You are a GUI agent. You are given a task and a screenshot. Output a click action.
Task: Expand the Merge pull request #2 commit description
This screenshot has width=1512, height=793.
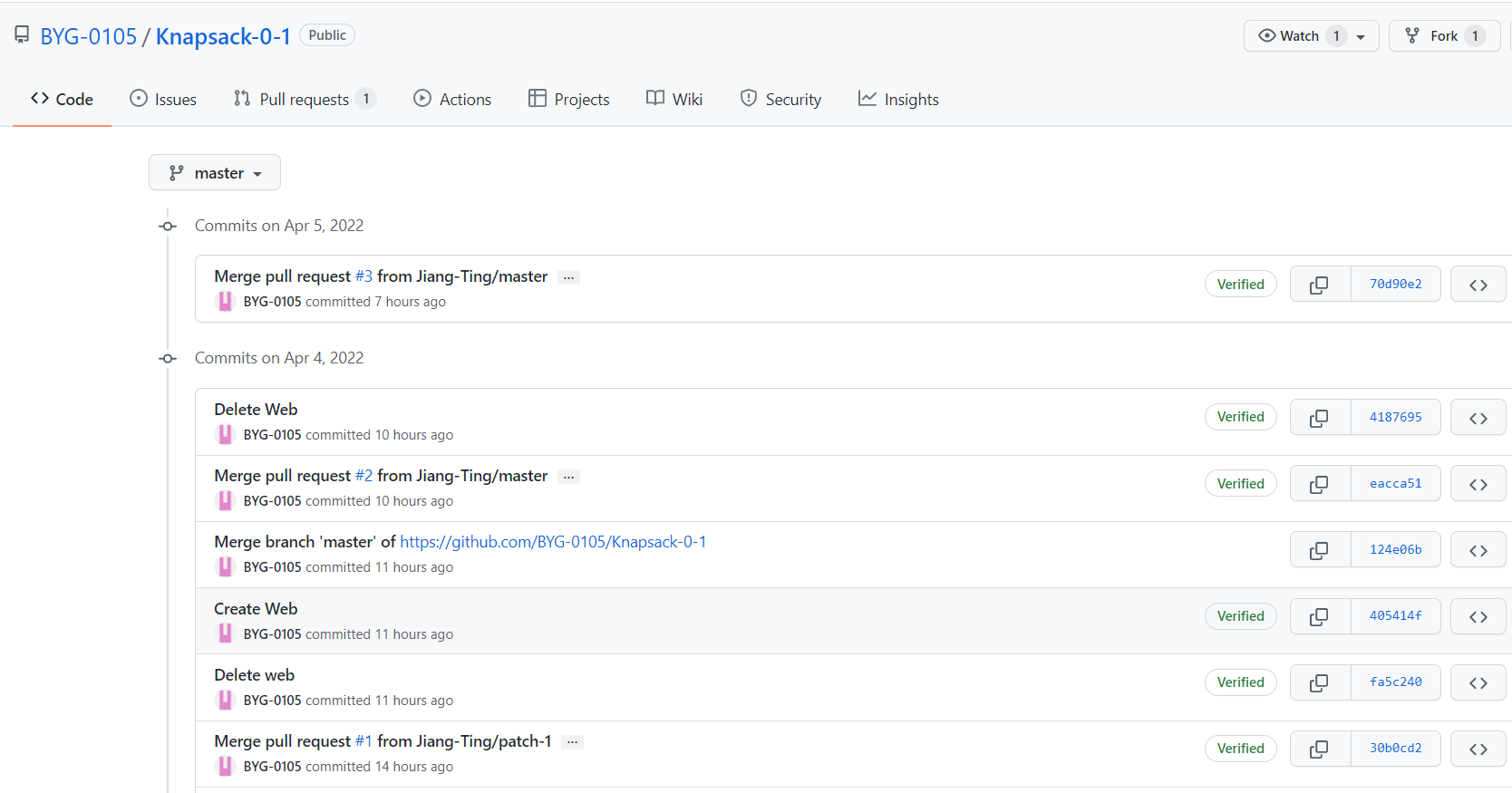tap(568, 477)
